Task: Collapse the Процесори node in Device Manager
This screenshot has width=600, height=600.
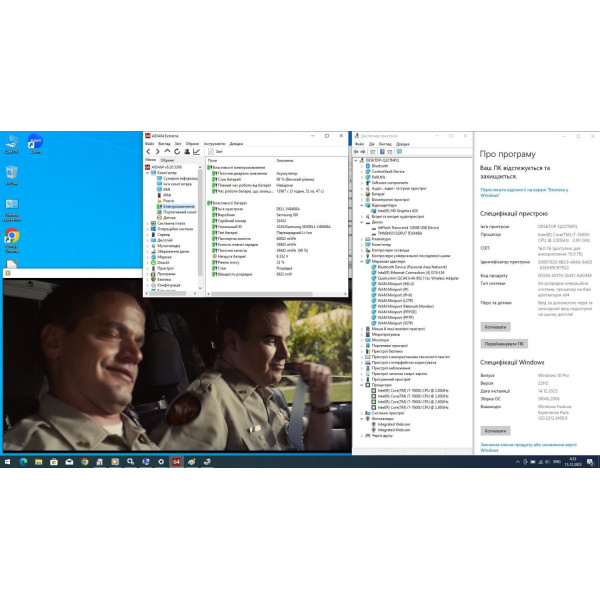Action: (x=362, y=385)
